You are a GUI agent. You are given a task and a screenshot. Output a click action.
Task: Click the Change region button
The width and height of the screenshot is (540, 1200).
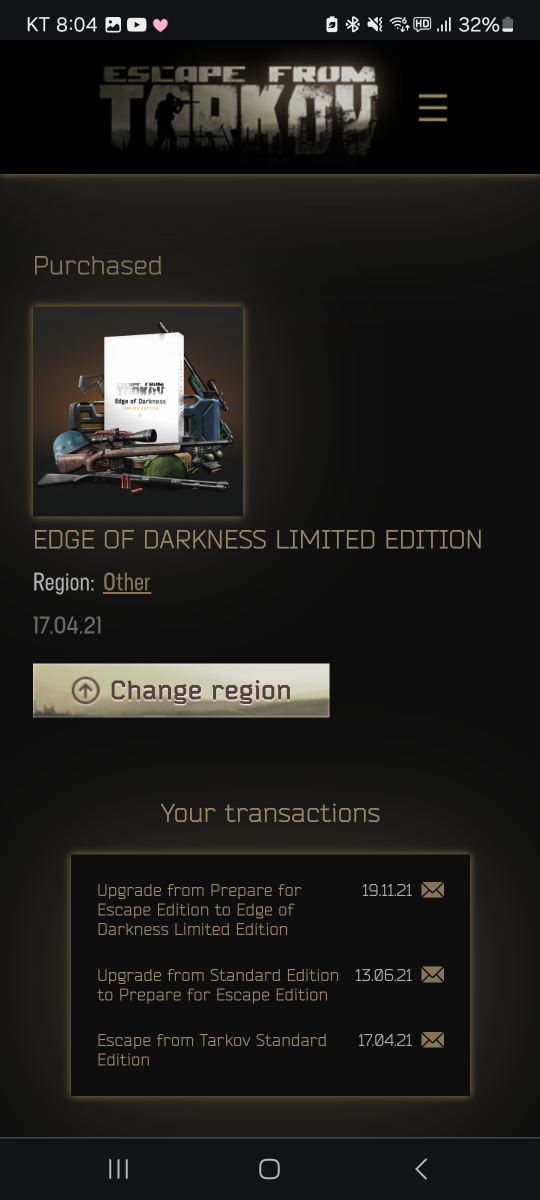pyautogui.click(x=181, y=690)
